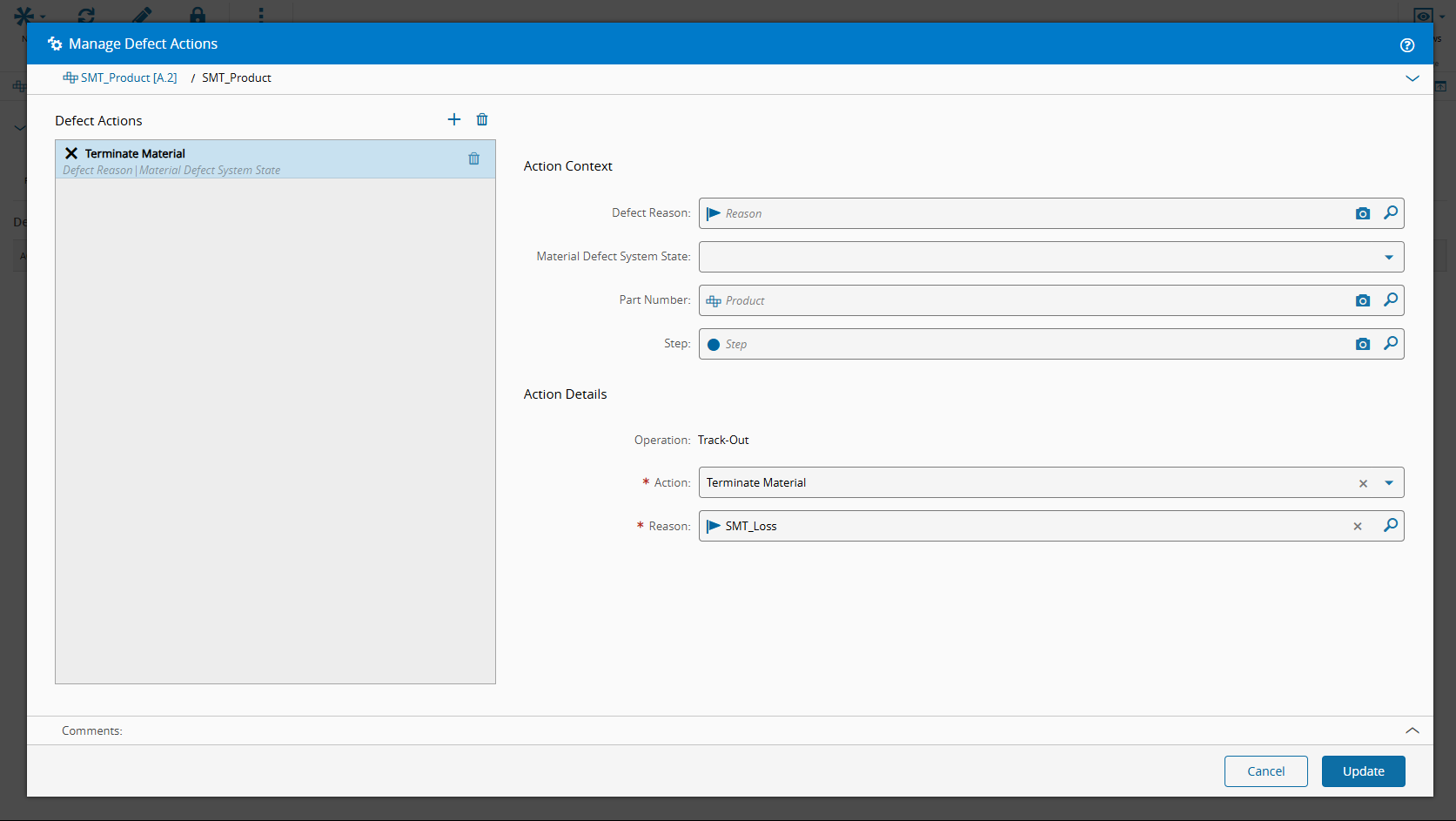Expand the breadcrumb header chevron
1456x821 pixels.
[x=1412, y=78]
